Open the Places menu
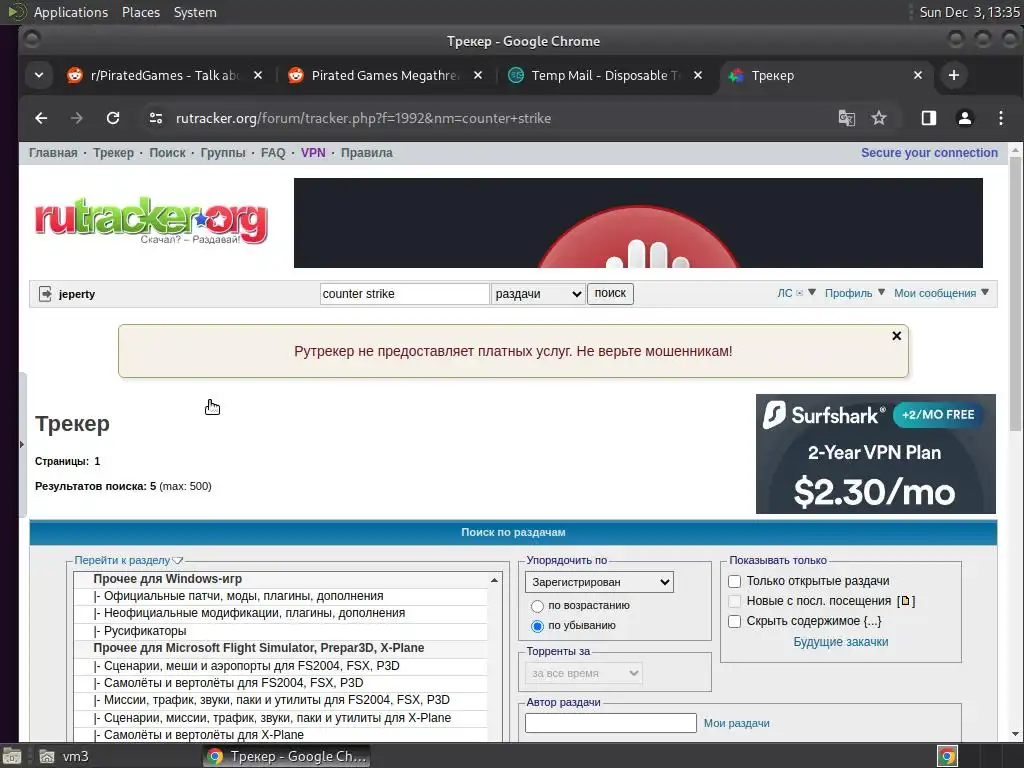 pos(141,12)
